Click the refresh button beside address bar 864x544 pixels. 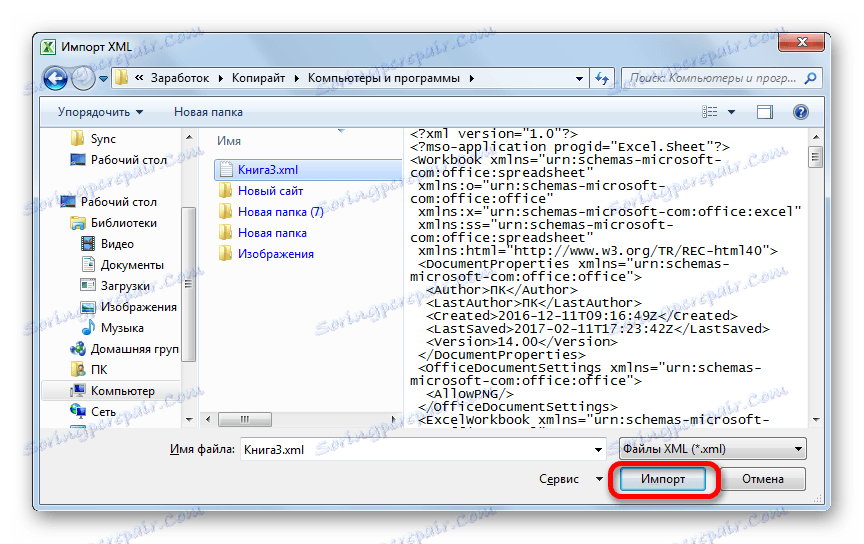[x=602, y=79]
